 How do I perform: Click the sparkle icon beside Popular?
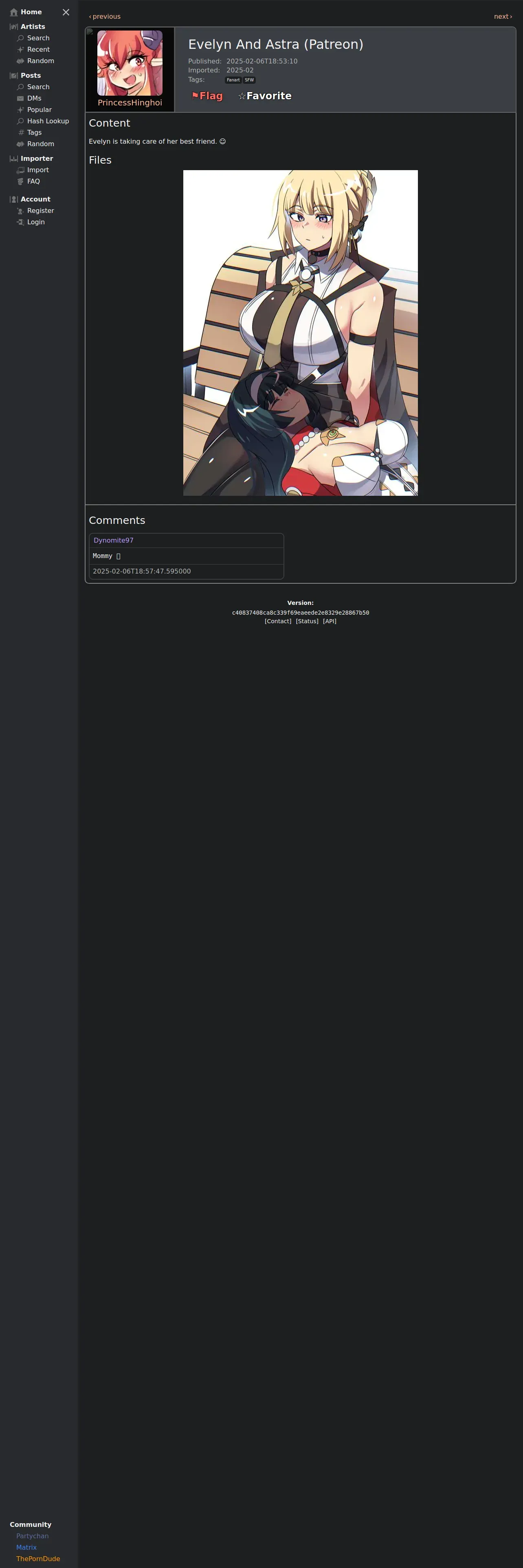(21, 109)
